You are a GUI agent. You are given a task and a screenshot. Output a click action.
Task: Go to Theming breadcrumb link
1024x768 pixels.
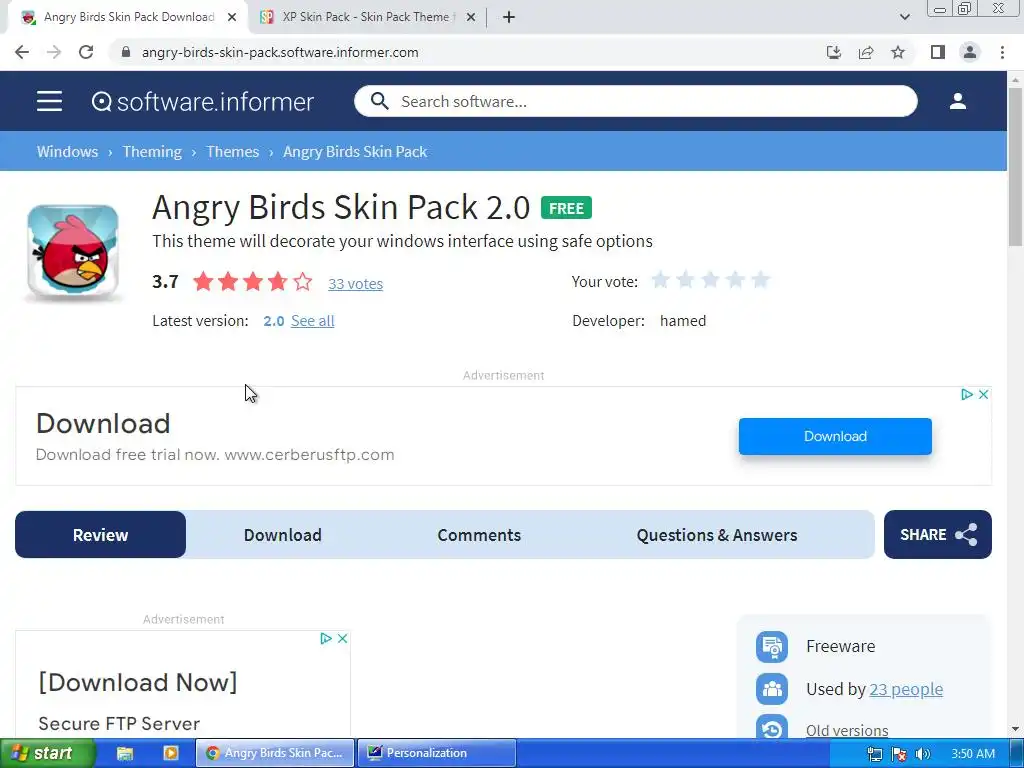[x=152, y=152]
